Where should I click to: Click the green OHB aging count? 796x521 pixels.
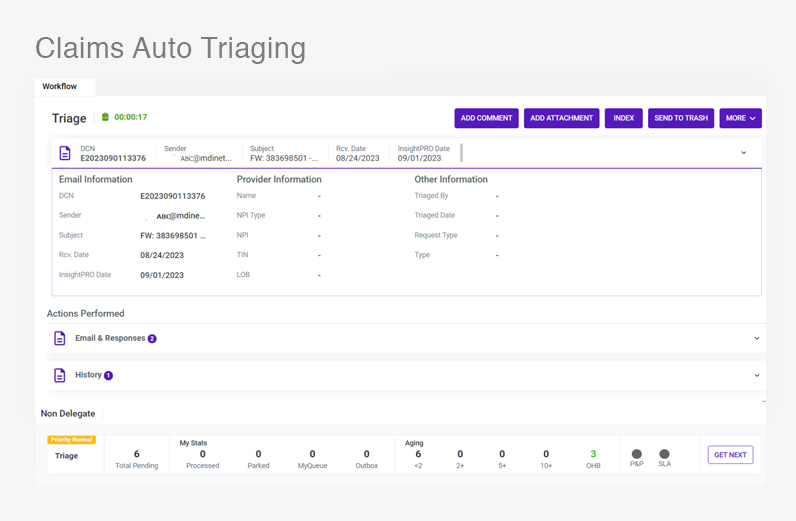[593, 454]
